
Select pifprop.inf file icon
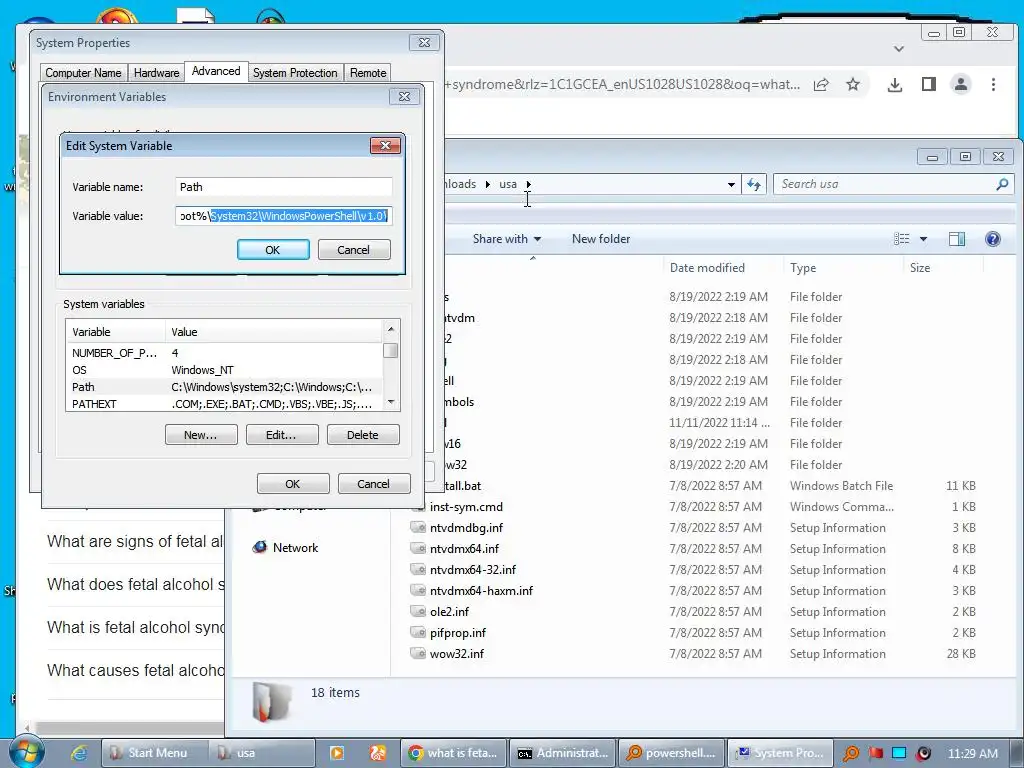(x=418, y=632)
